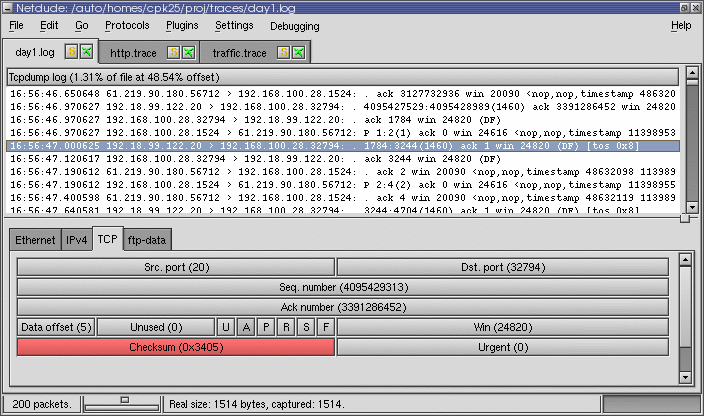This screenshot has height=416, width=704.
Task: Click the Real size 1514 bytes status text
Action: pyautogui.click(x=257, y=404)
